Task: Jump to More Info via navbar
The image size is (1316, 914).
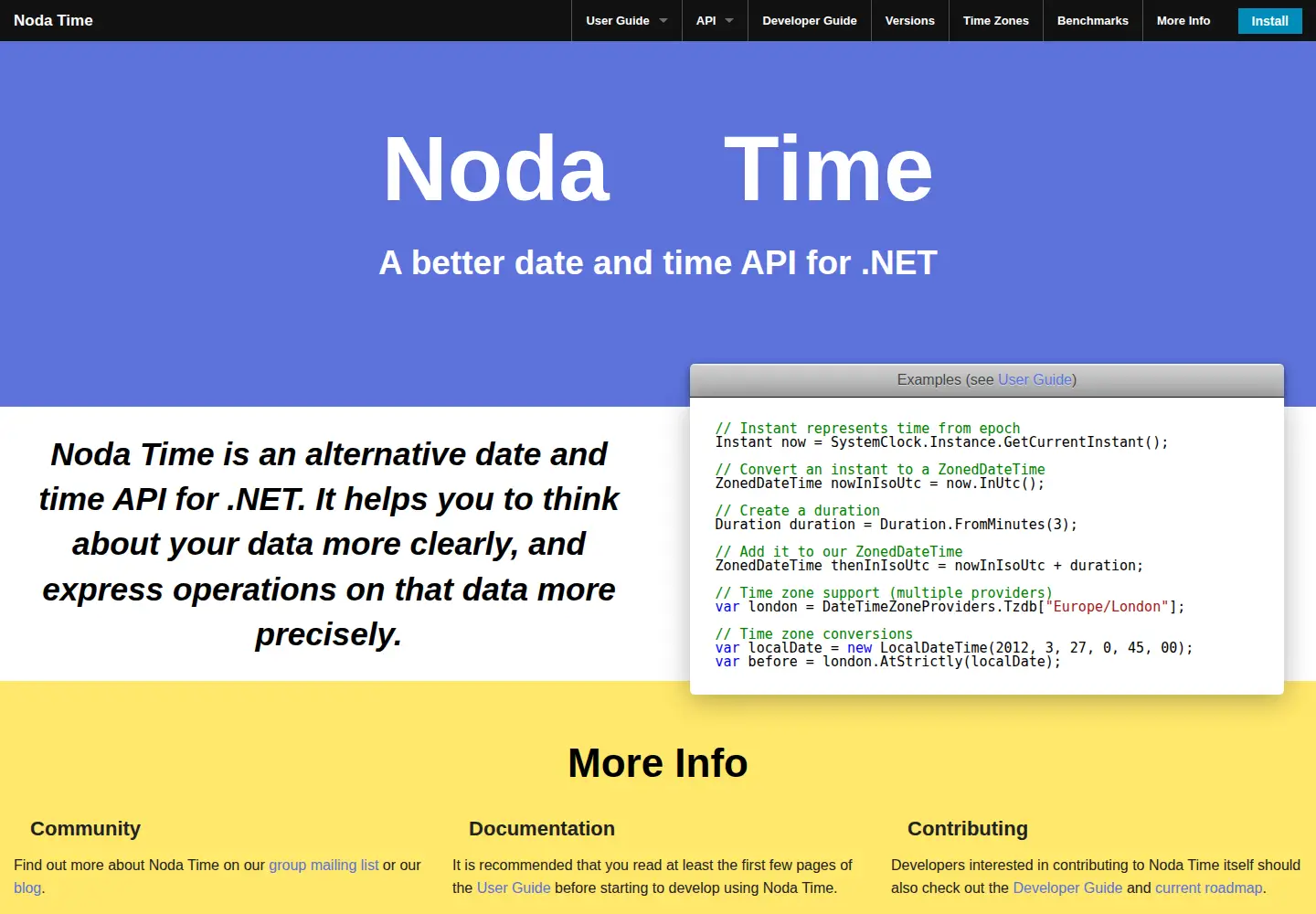Action: click(x=1183, y=20)
